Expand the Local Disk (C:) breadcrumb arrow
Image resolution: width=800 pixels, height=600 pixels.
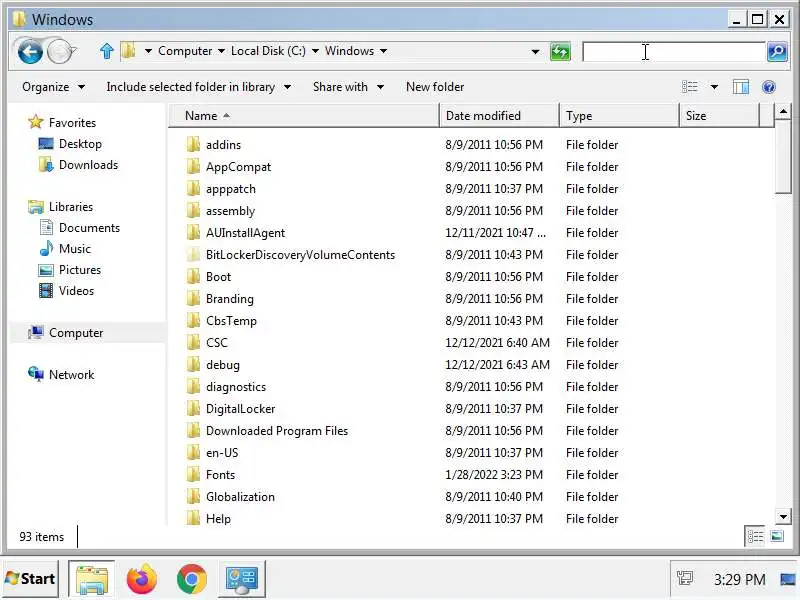coord(315,51)
